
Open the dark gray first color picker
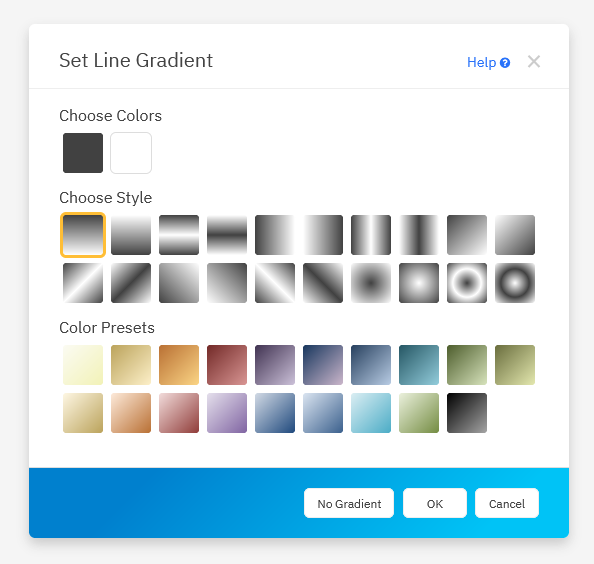coord(83,153)
